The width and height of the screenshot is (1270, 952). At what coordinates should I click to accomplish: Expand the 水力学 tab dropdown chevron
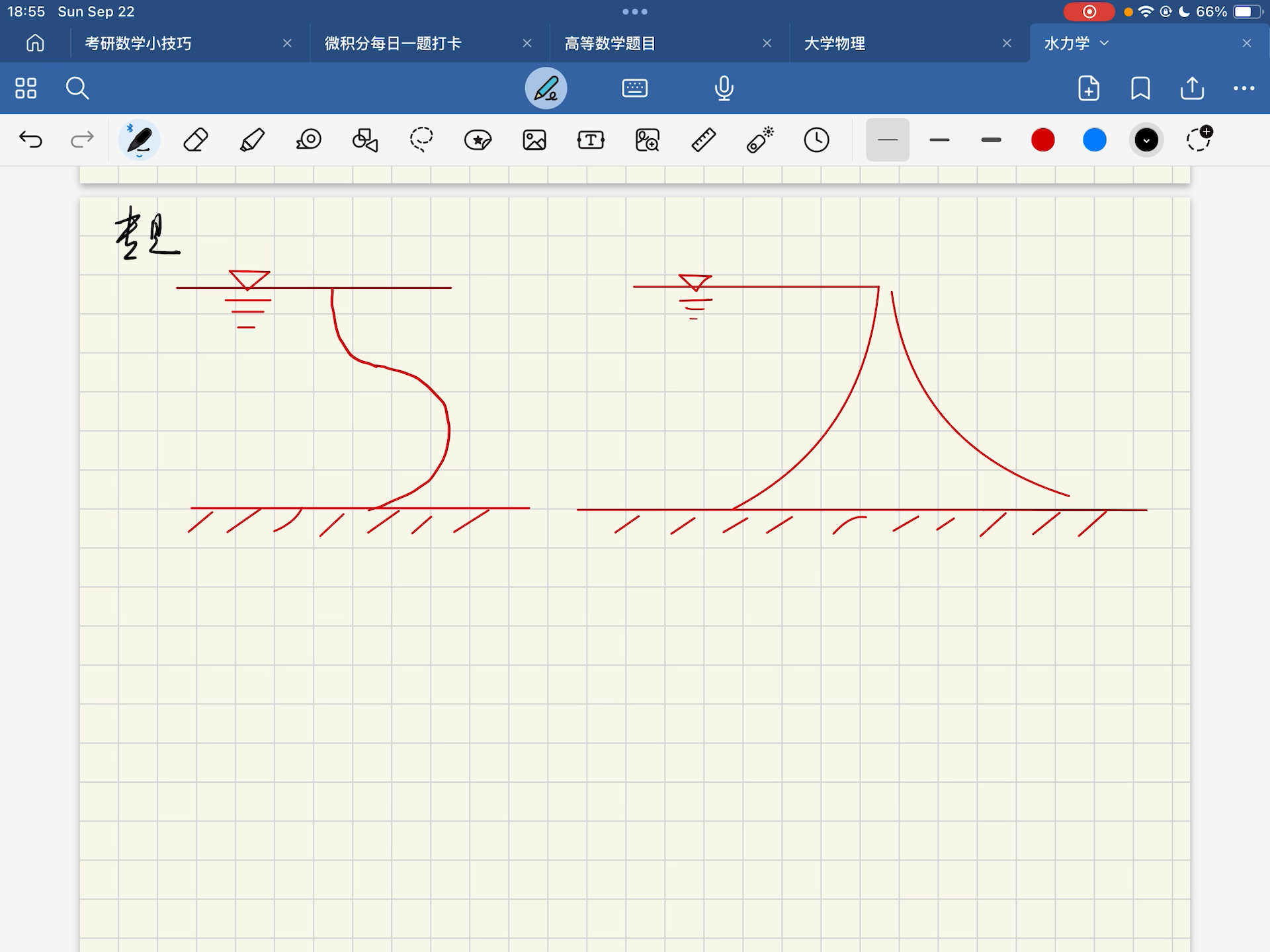tap(1104, 43)
